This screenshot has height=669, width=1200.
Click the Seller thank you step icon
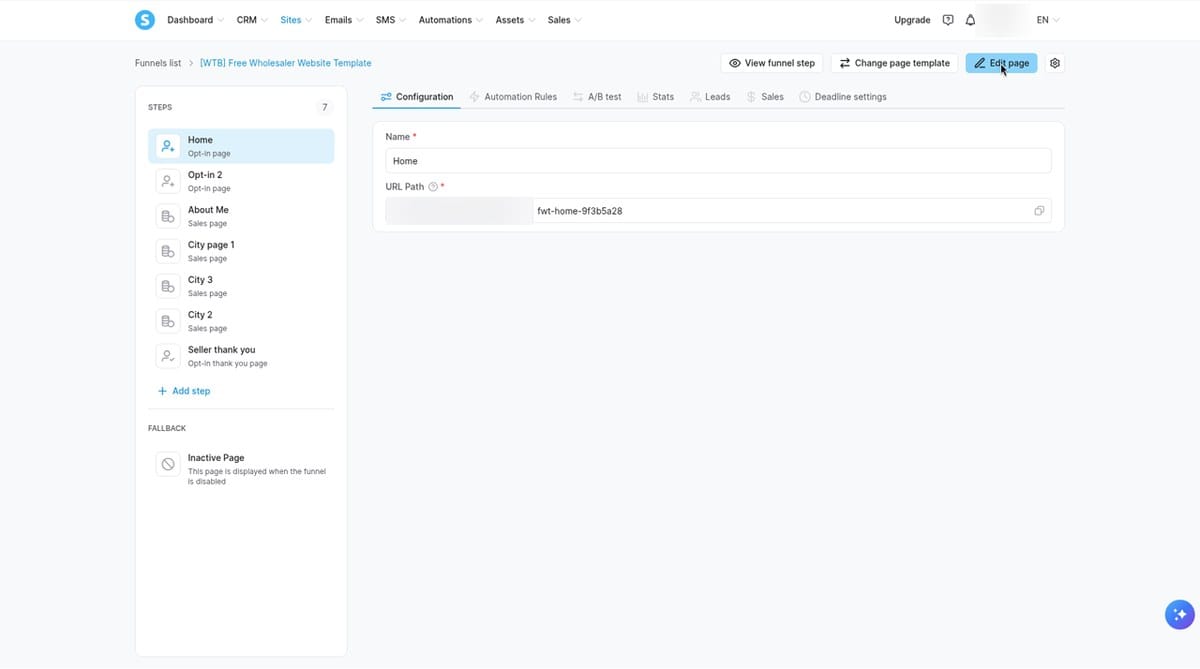[168, 356]
